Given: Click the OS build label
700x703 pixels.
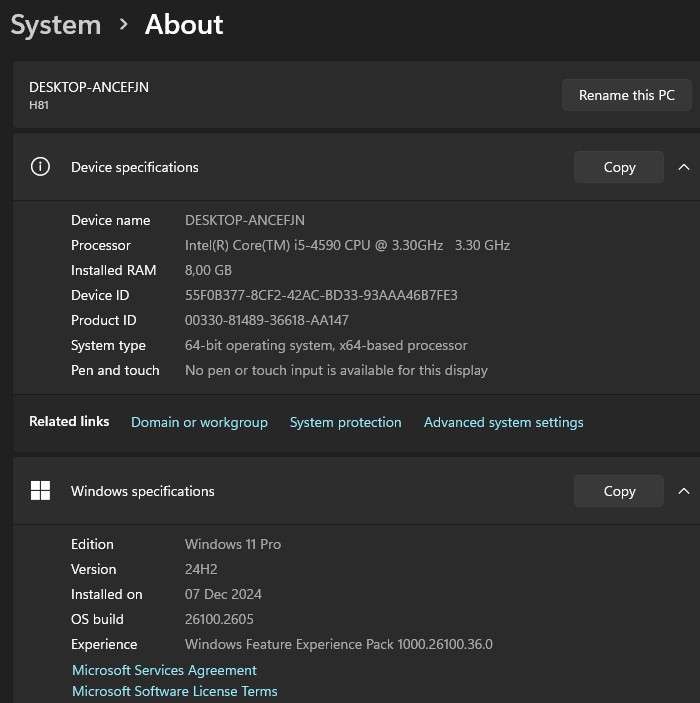Looking at the screenshot, I should (x=97, y=619).
